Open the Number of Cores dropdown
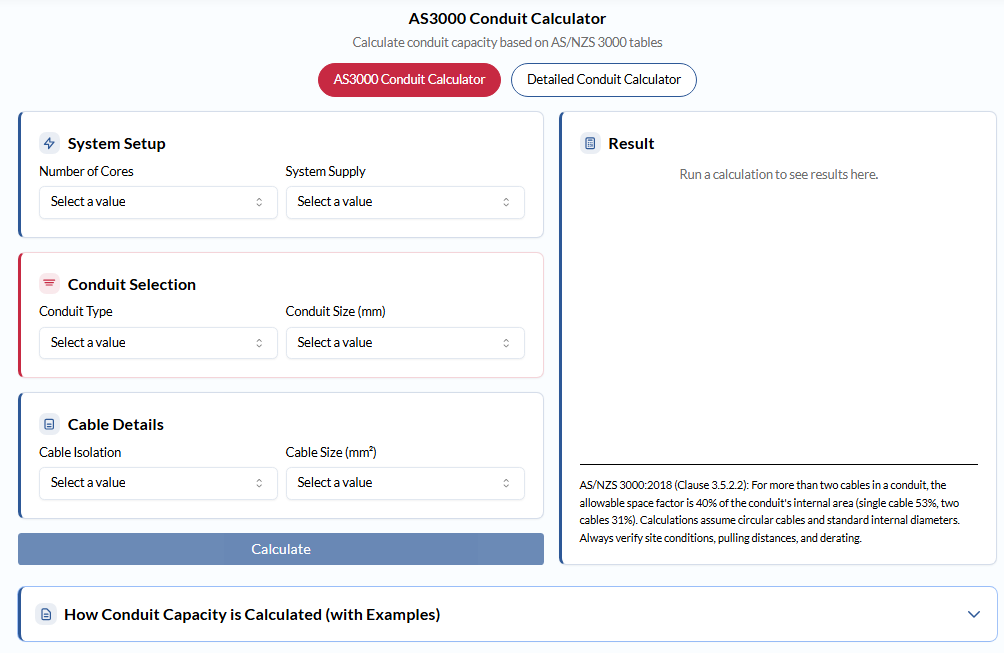Viewport: 1004px width, 653px height. [158, 202]
